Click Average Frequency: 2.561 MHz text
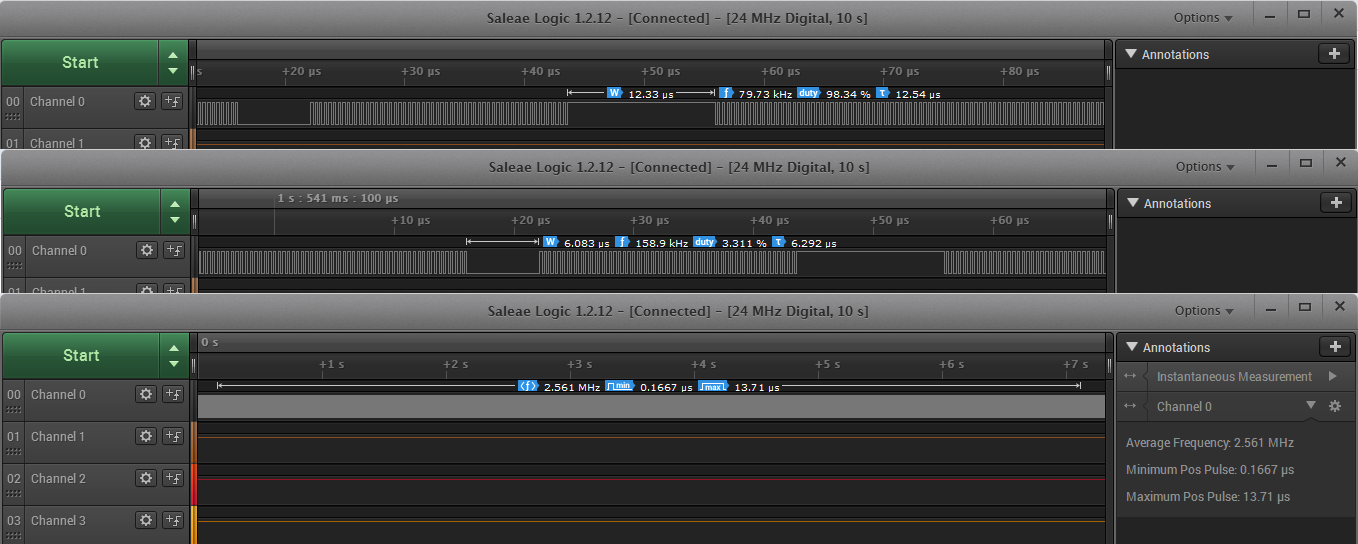Viewport: 1358px width, 544px height. coord(1210,443)
